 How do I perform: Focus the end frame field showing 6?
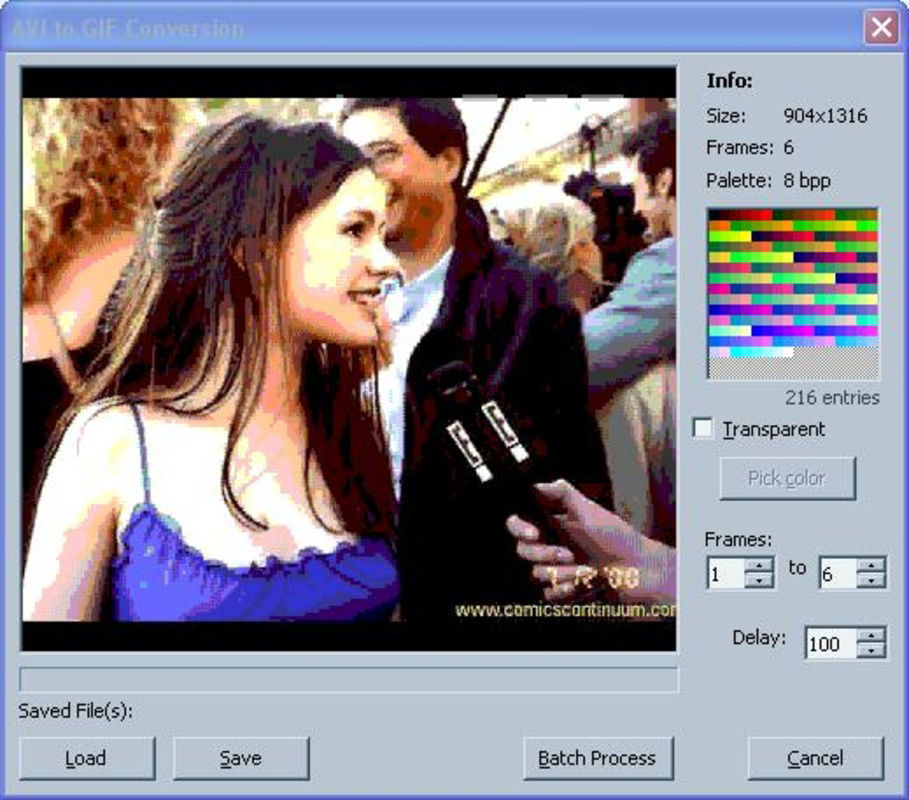[x=838, y=573]
